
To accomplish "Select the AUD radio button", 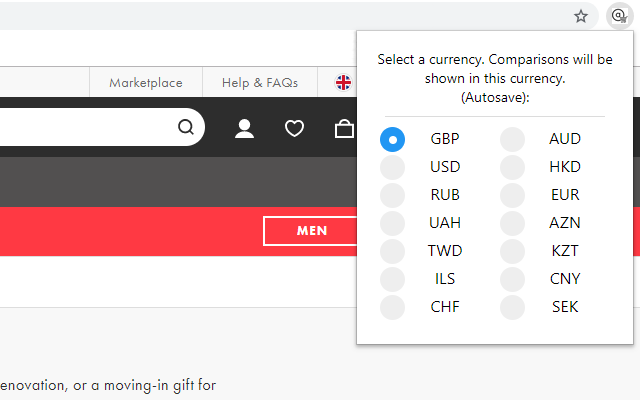I will (513, 139).
